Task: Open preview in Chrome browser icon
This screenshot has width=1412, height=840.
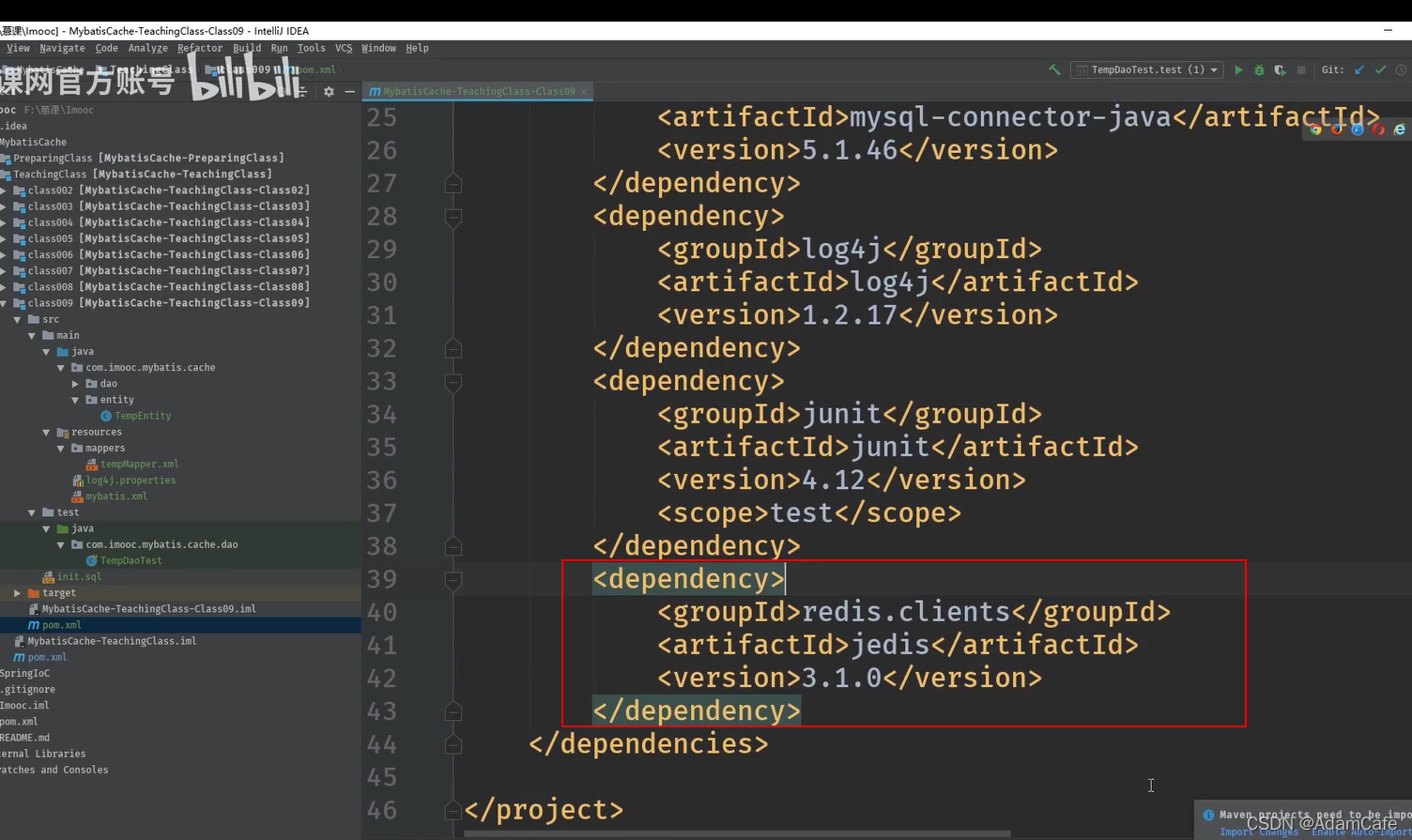Action: (x=1315, y=130)
